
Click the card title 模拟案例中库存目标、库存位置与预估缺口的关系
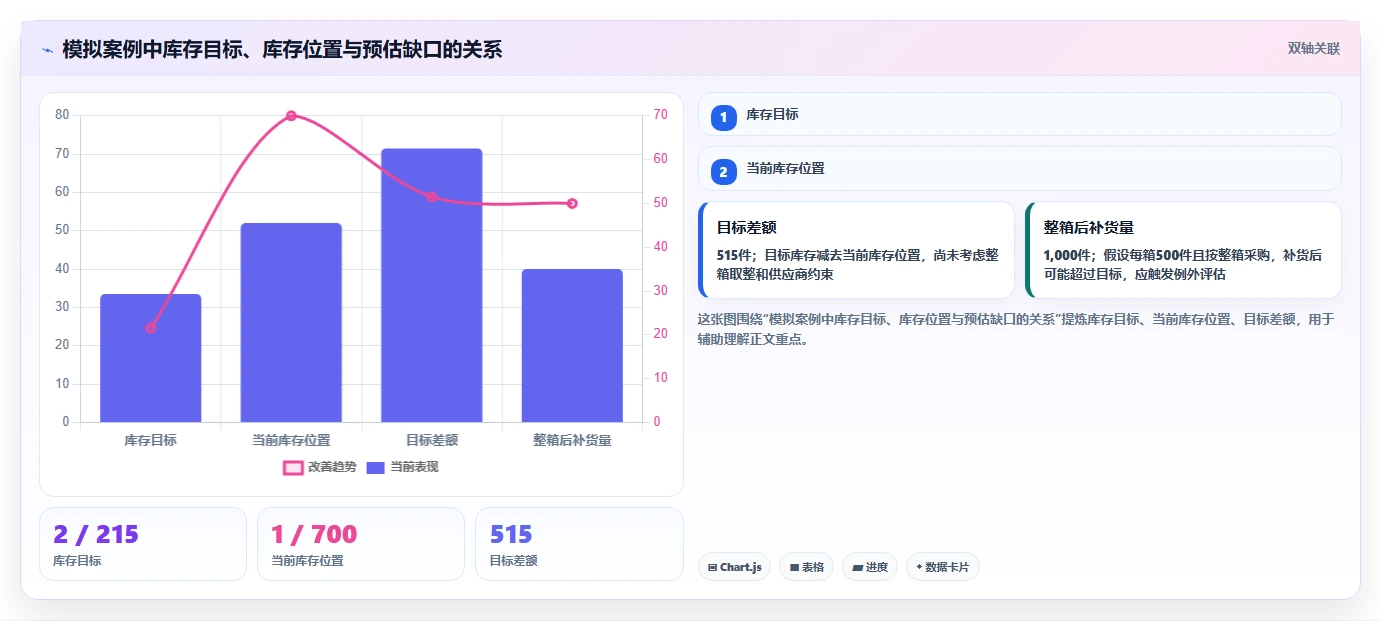click(282, 49)
